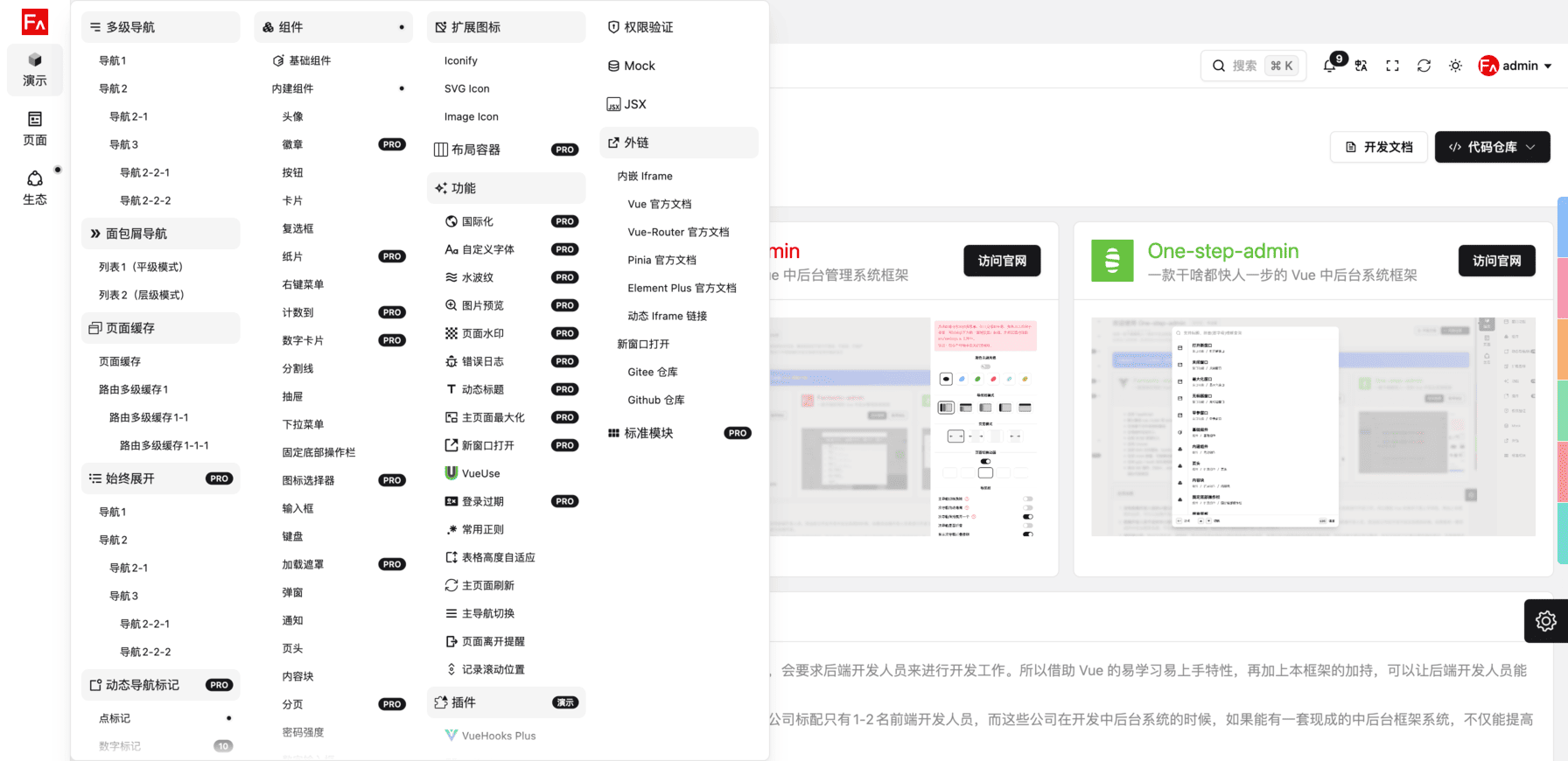Open the settings gear panel
The height and width of the screenshot is (761, 1568).
[x=1545, y=620]
